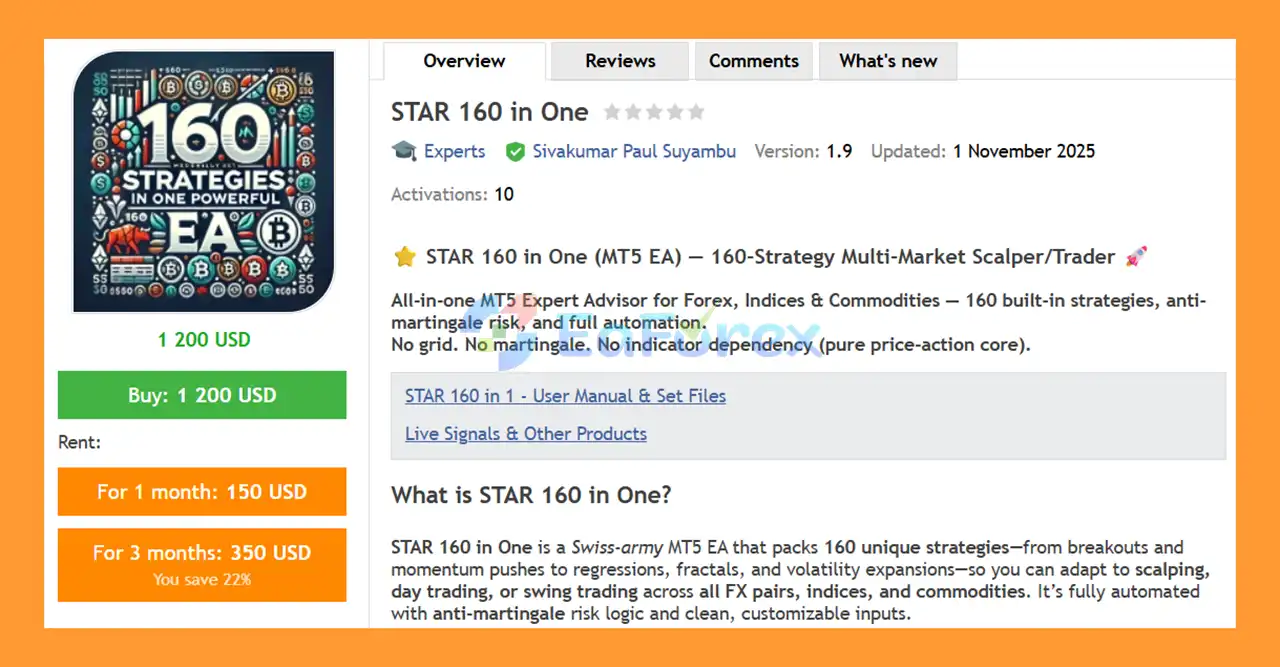Open the What's new tab
The width and height of the screenshot is (1280, 667).
[x=888, y=61]
